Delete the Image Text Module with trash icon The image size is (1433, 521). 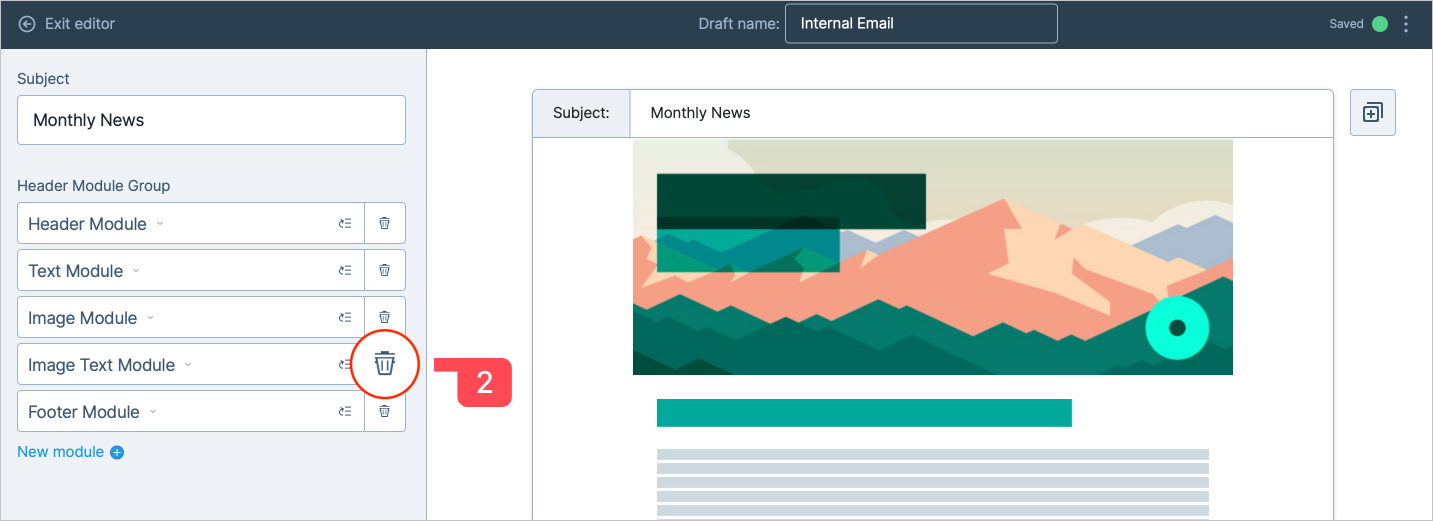point(385,364)
